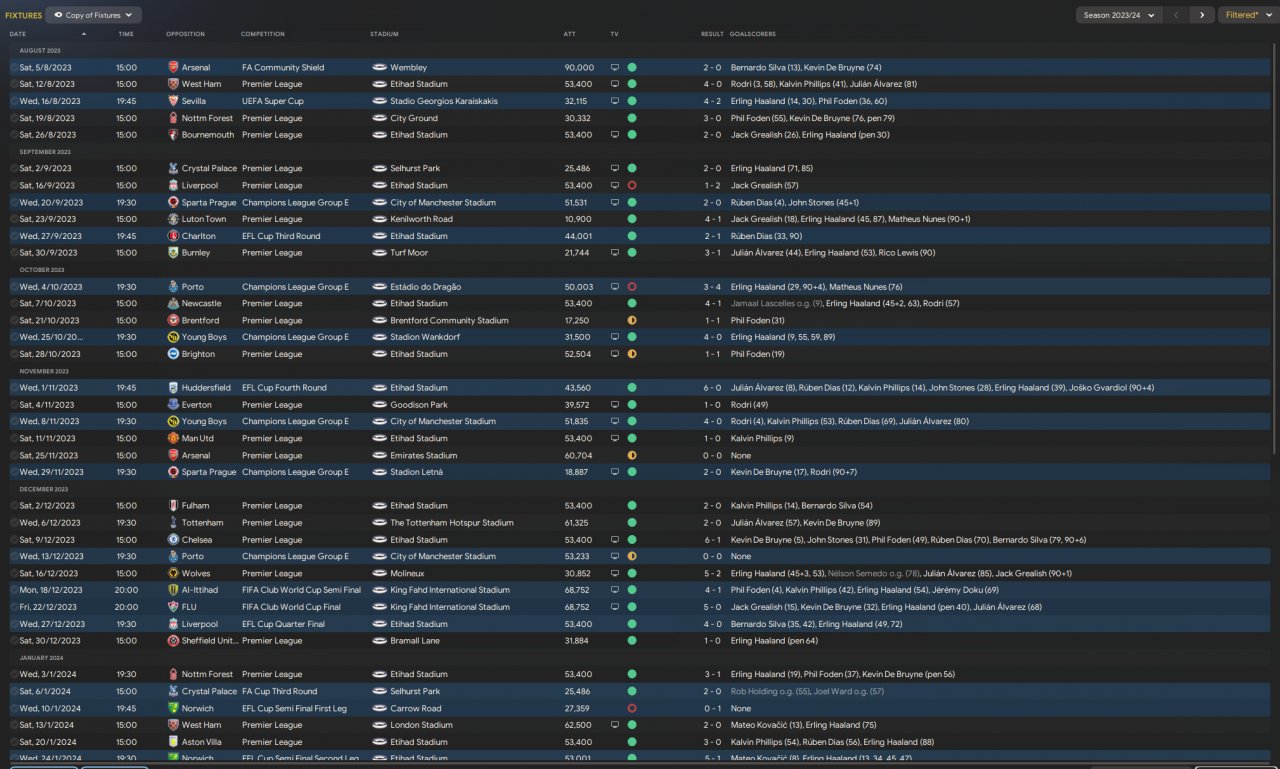Click the FLU club badge
The image size is (1280, 769).
pyautogui.click(x=173, y=607)
